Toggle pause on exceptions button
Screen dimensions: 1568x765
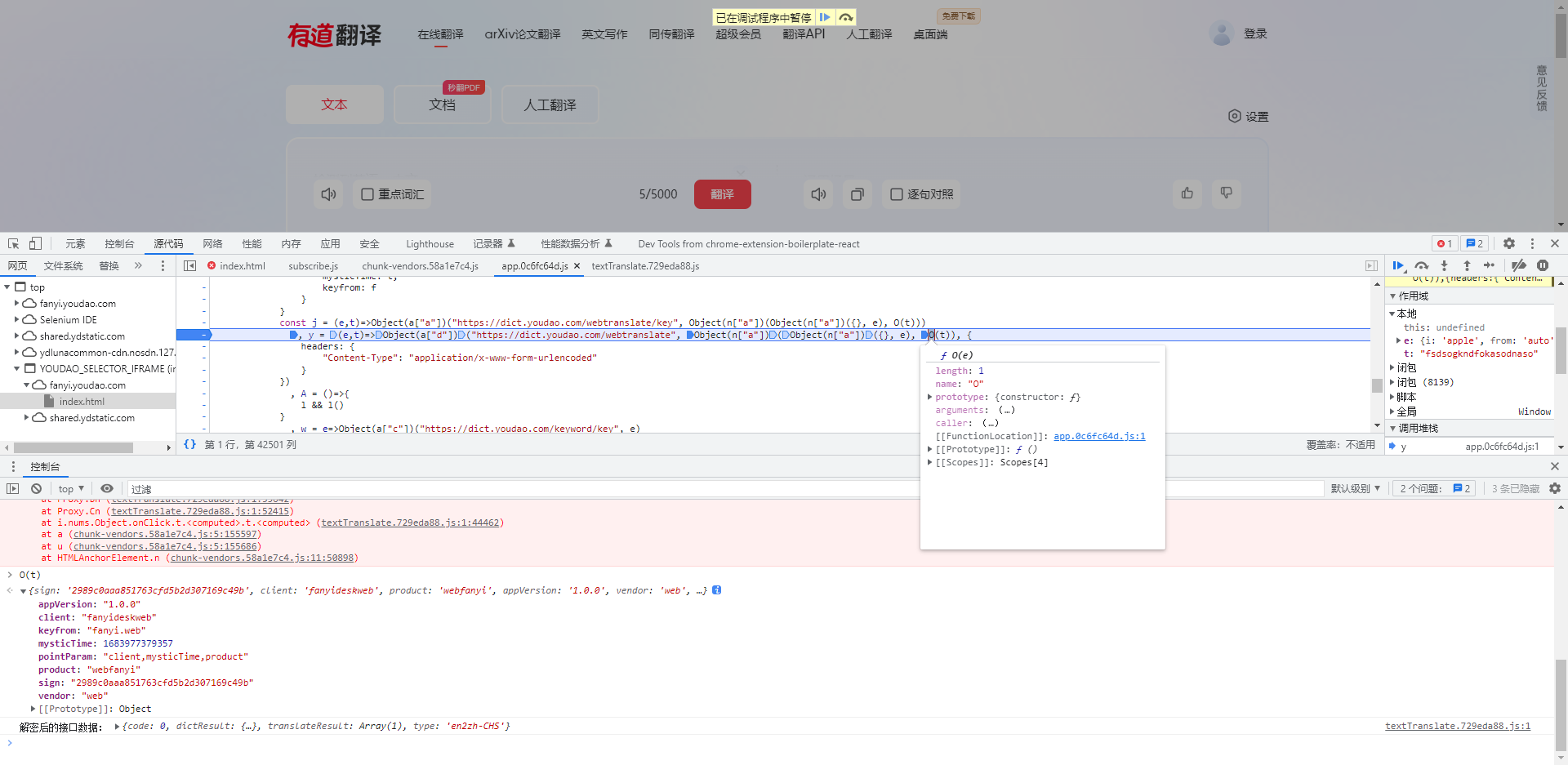click(x=1543, y=265)
